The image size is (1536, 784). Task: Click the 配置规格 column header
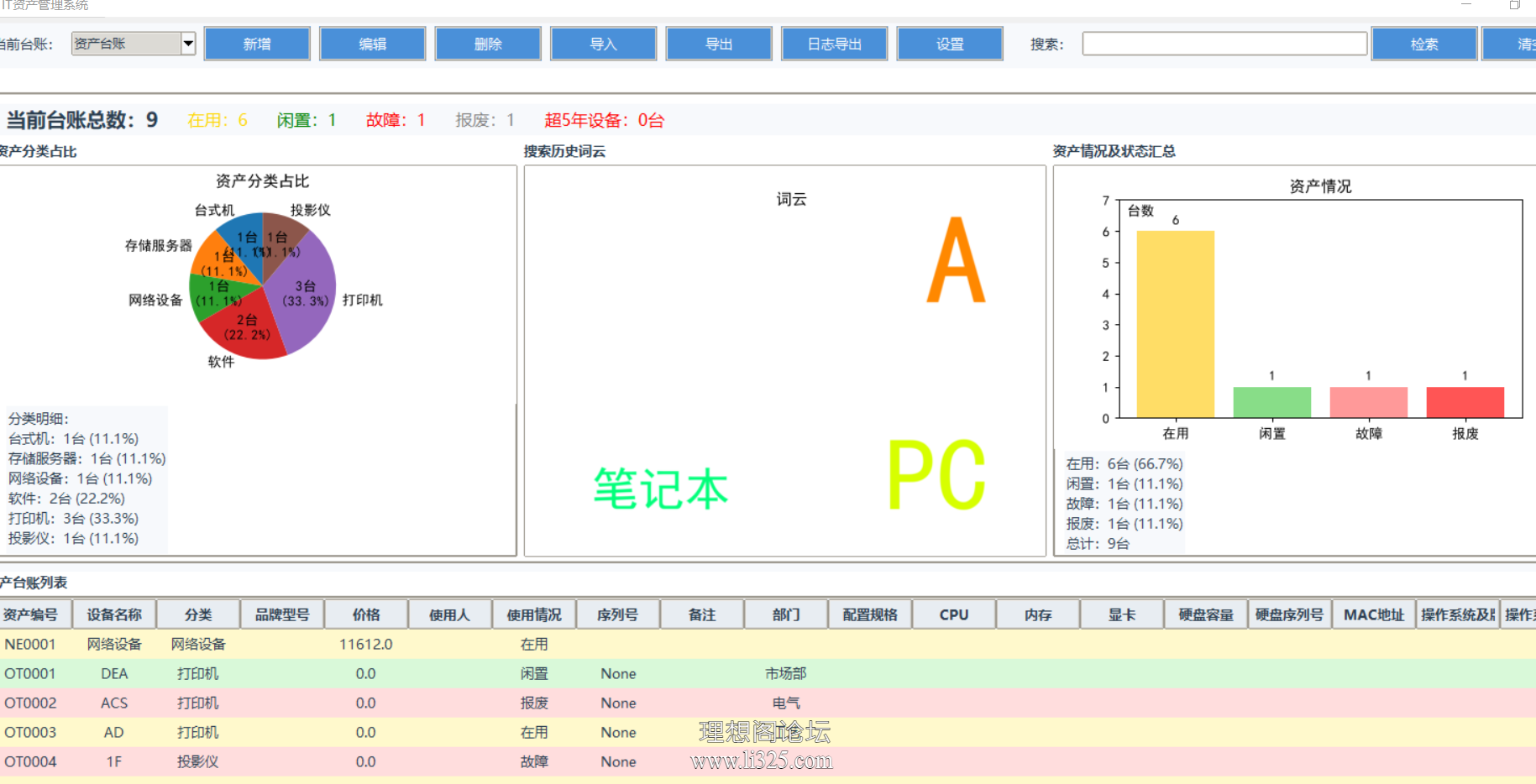870,614
